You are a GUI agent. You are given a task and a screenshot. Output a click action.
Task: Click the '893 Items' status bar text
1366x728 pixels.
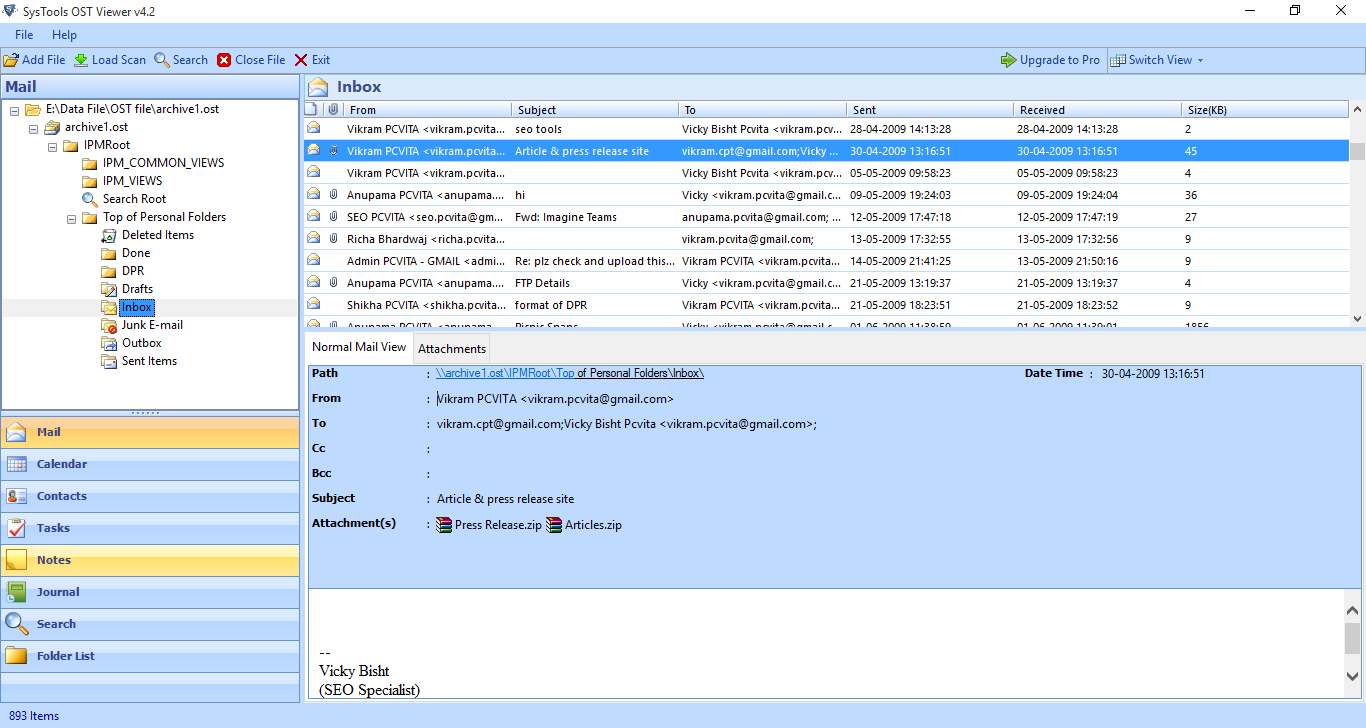34,716
